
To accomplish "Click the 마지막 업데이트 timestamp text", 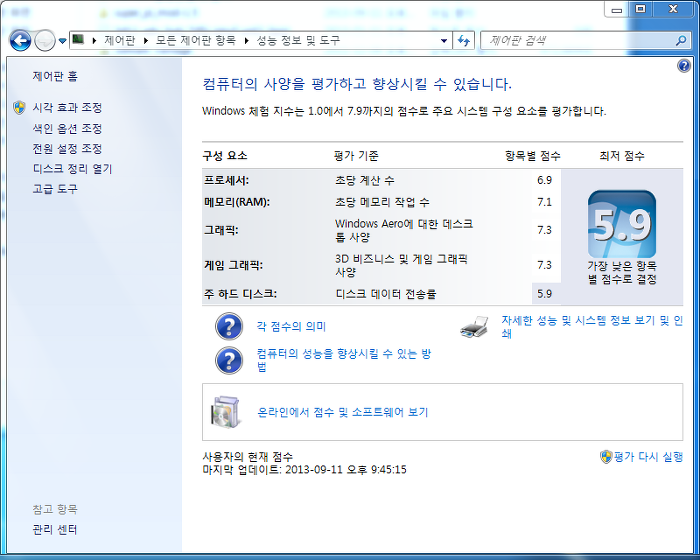I will click(304, 470).
